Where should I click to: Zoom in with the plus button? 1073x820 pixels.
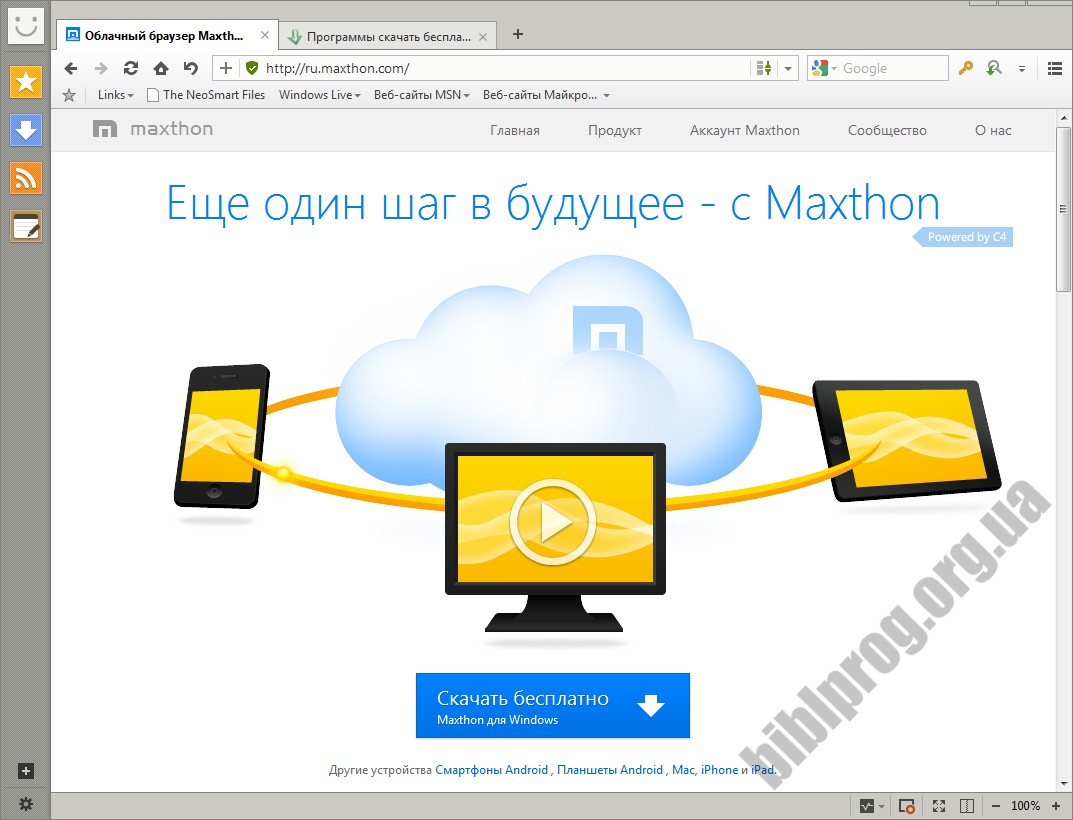(1056, 806)
